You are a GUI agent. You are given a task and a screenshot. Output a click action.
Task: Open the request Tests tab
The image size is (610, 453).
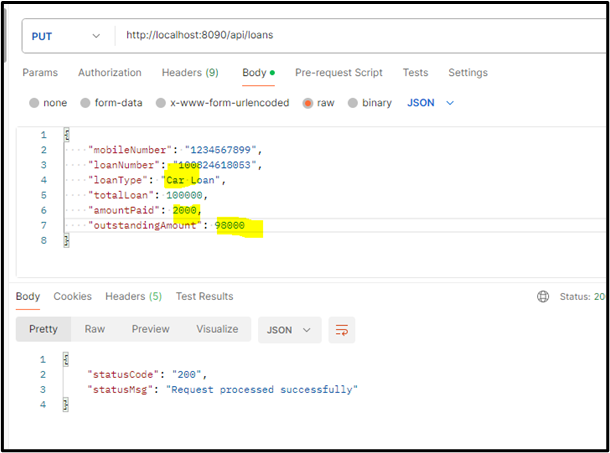pos(415,73)
